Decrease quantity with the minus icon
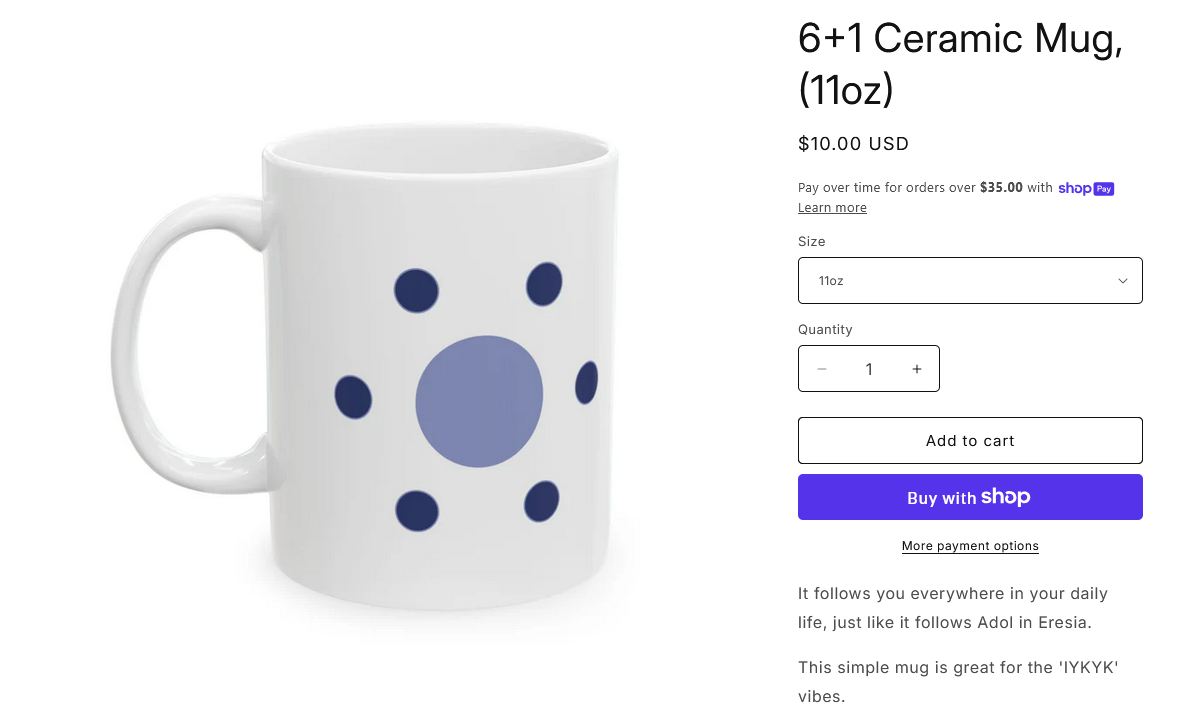The height and width of the screenshot is (723, 1201). click(x=822, y=369)
